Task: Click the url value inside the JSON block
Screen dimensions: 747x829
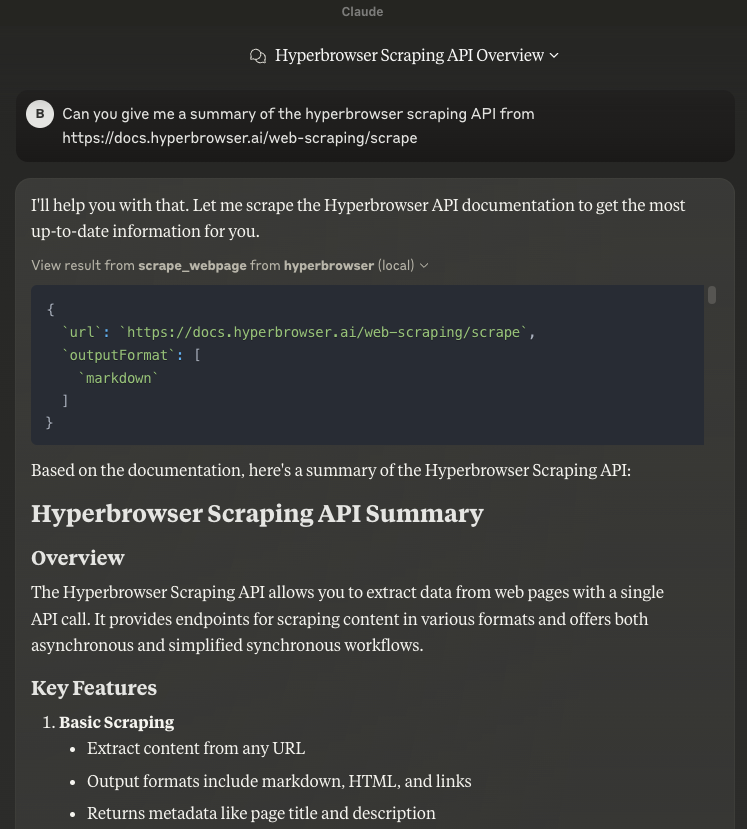Action: (323, 332)
